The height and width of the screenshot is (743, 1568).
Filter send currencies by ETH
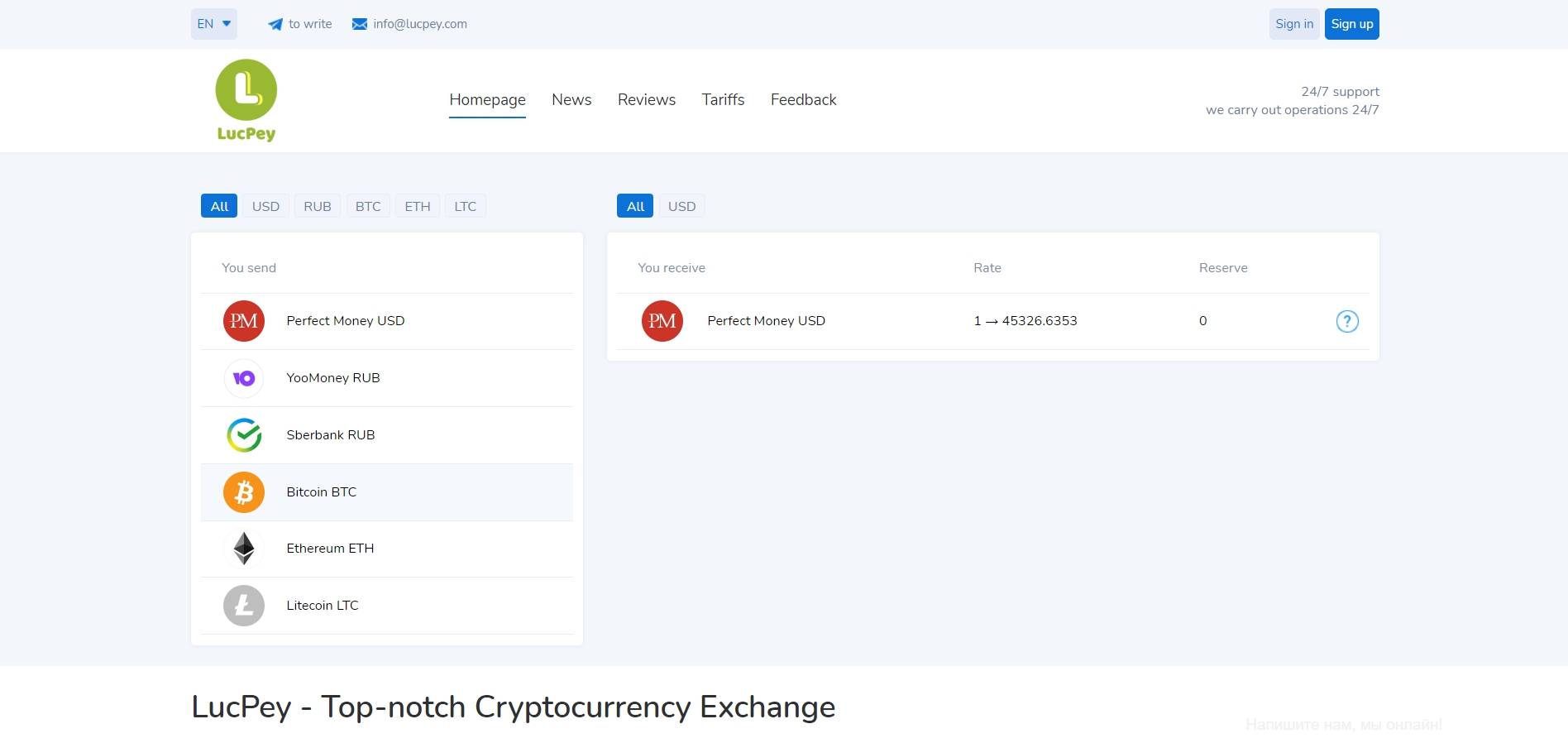click(418, 206)
